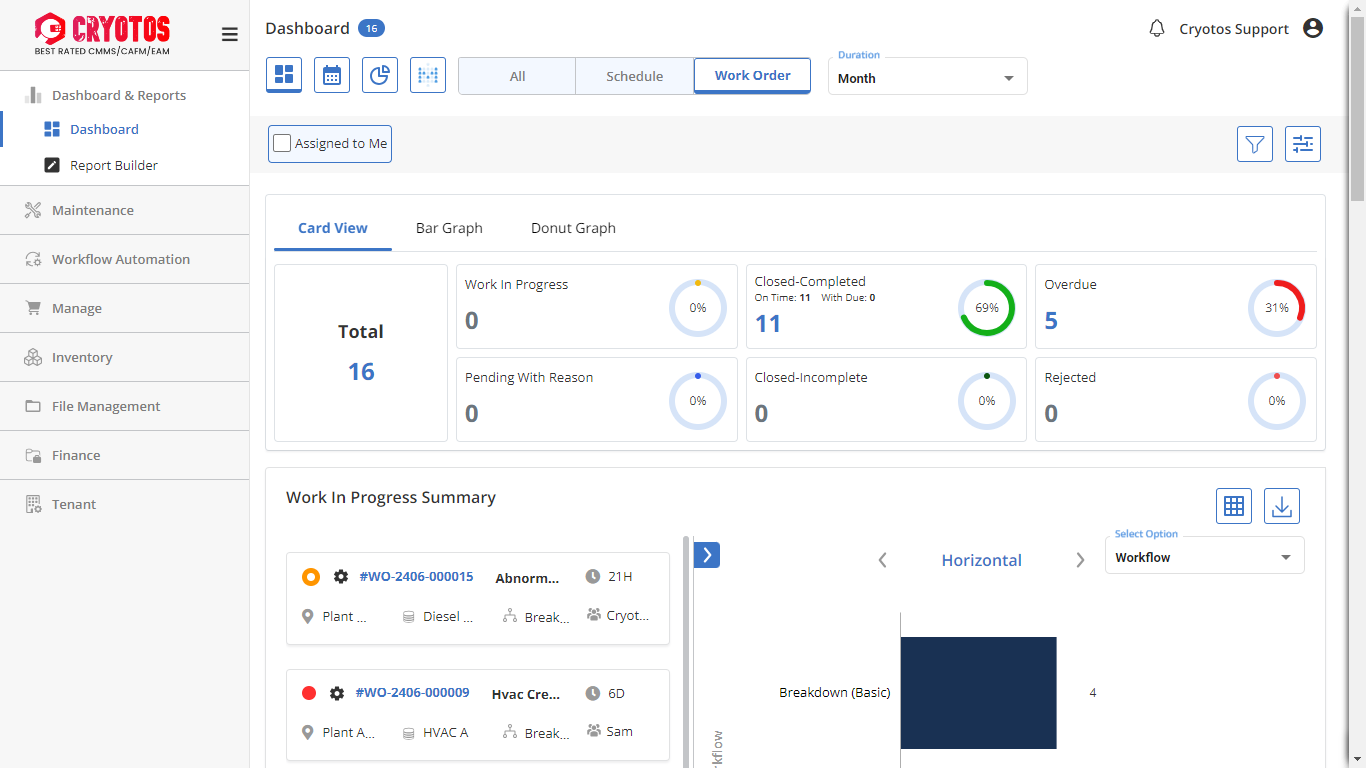Image resolution: width=1366 pixels, height=768 pixels.
Task: Click the user profile avatar icon
Action: coord(1313,29)
